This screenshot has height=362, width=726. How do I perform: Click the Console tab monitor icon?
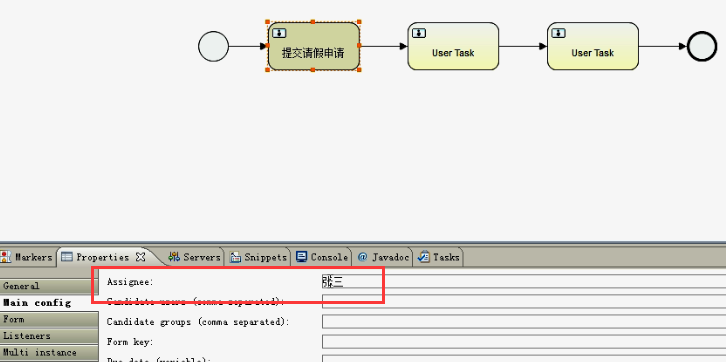[301, 256]
